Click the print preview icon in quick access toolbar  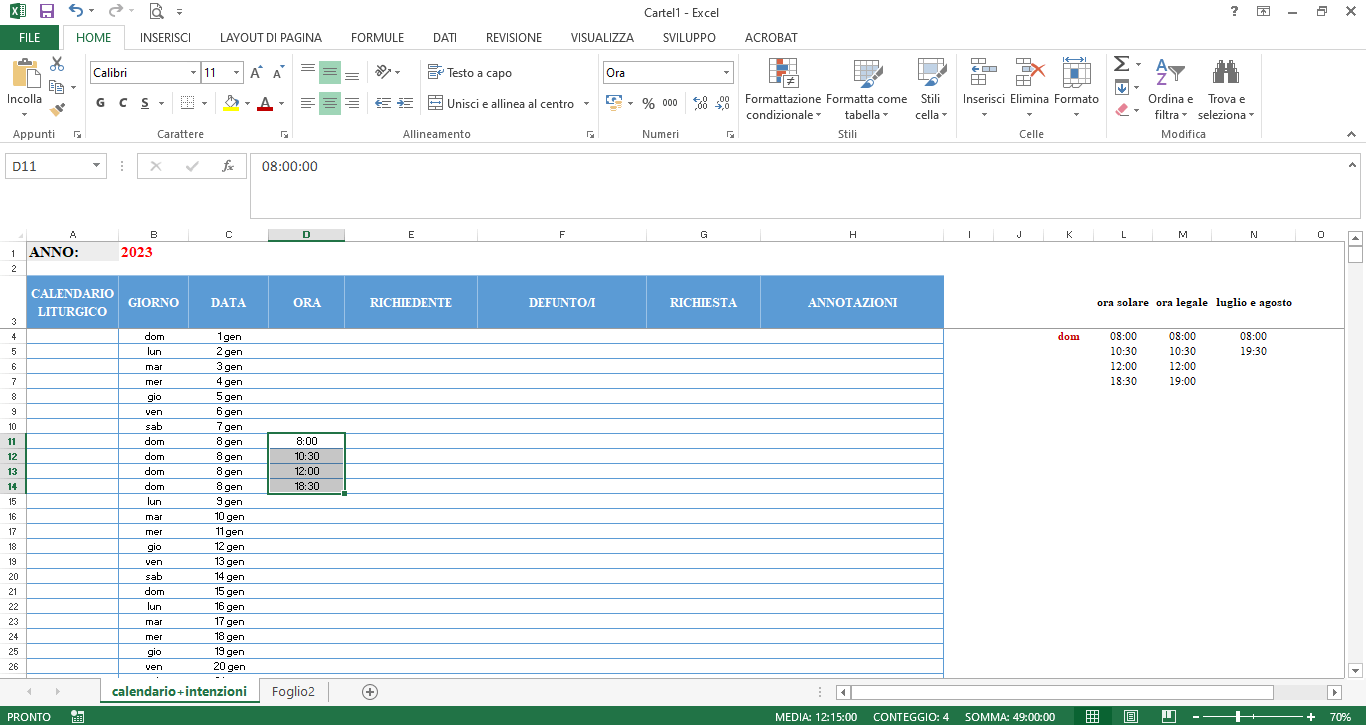click(156, 12)
